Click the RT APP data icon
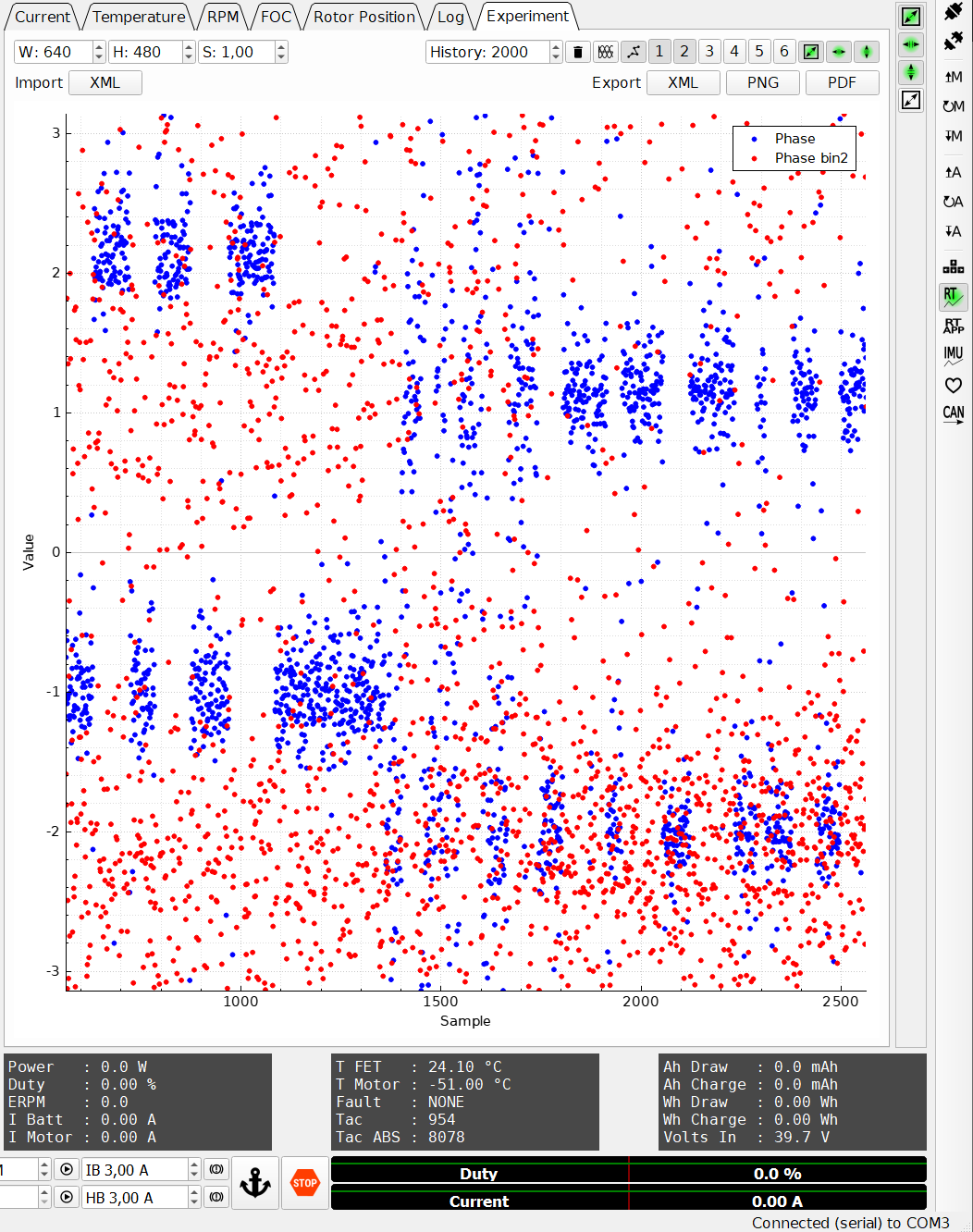Screen dimensions: 973x1232 tap(953, 326)
